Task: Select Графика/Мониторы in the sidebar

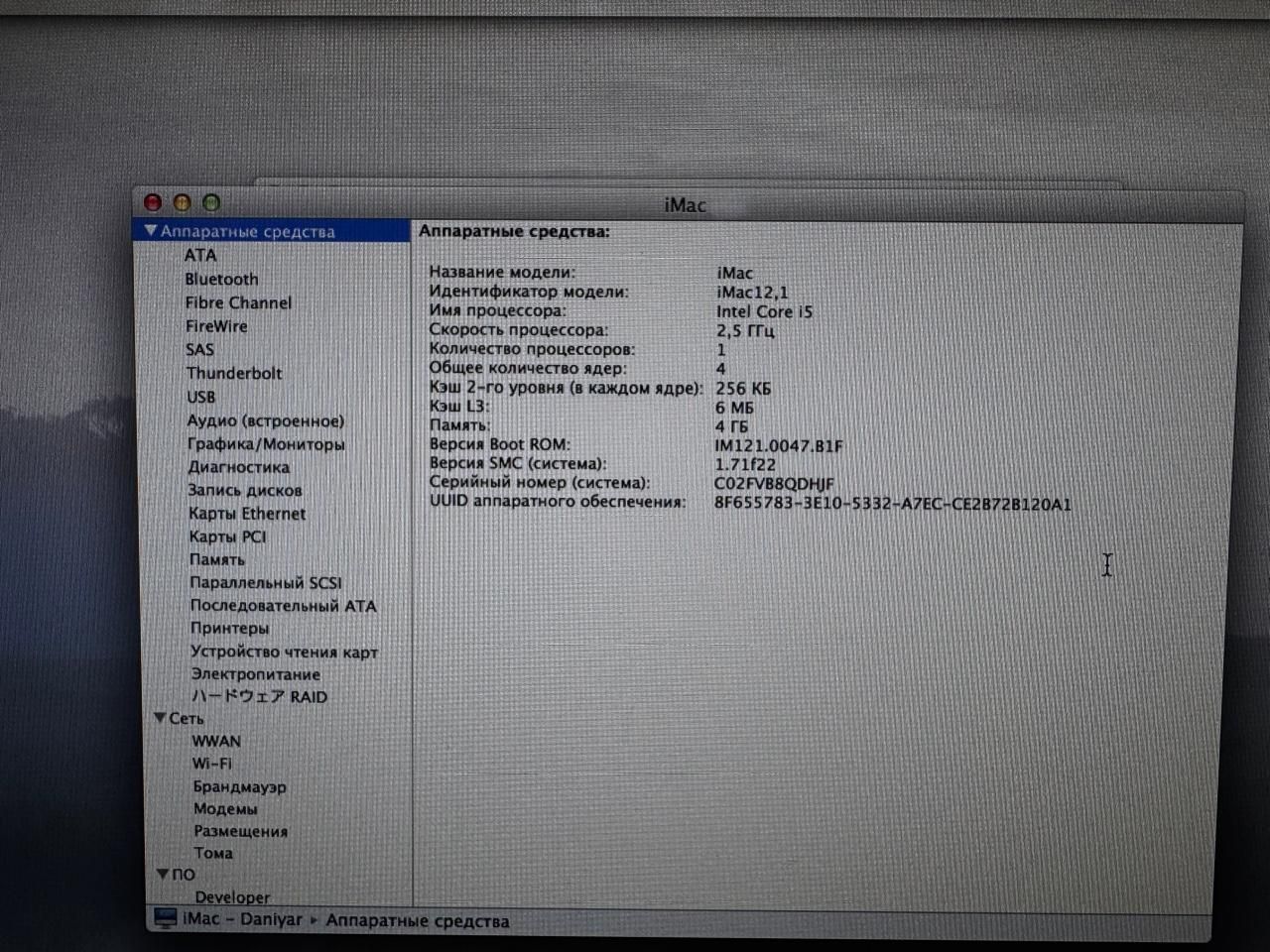Action: coord(266,444)
